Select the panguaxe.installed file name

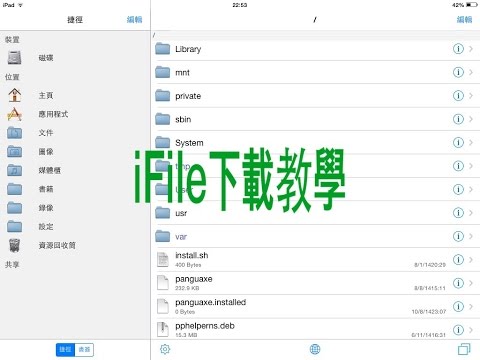(x=211, y=302)
